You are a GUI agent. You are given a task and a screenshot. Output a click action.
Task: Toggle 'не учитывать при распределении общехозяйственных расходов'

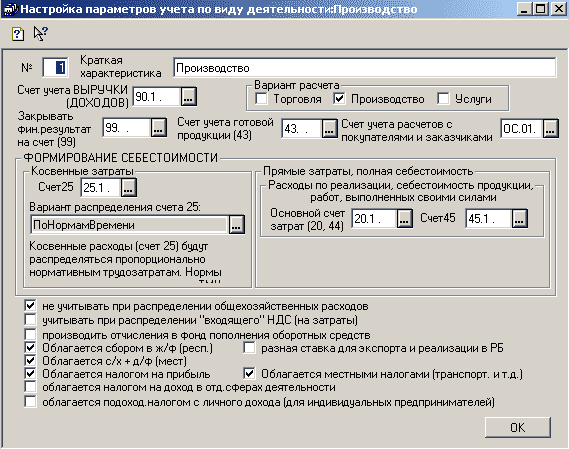tap(31, 306)
